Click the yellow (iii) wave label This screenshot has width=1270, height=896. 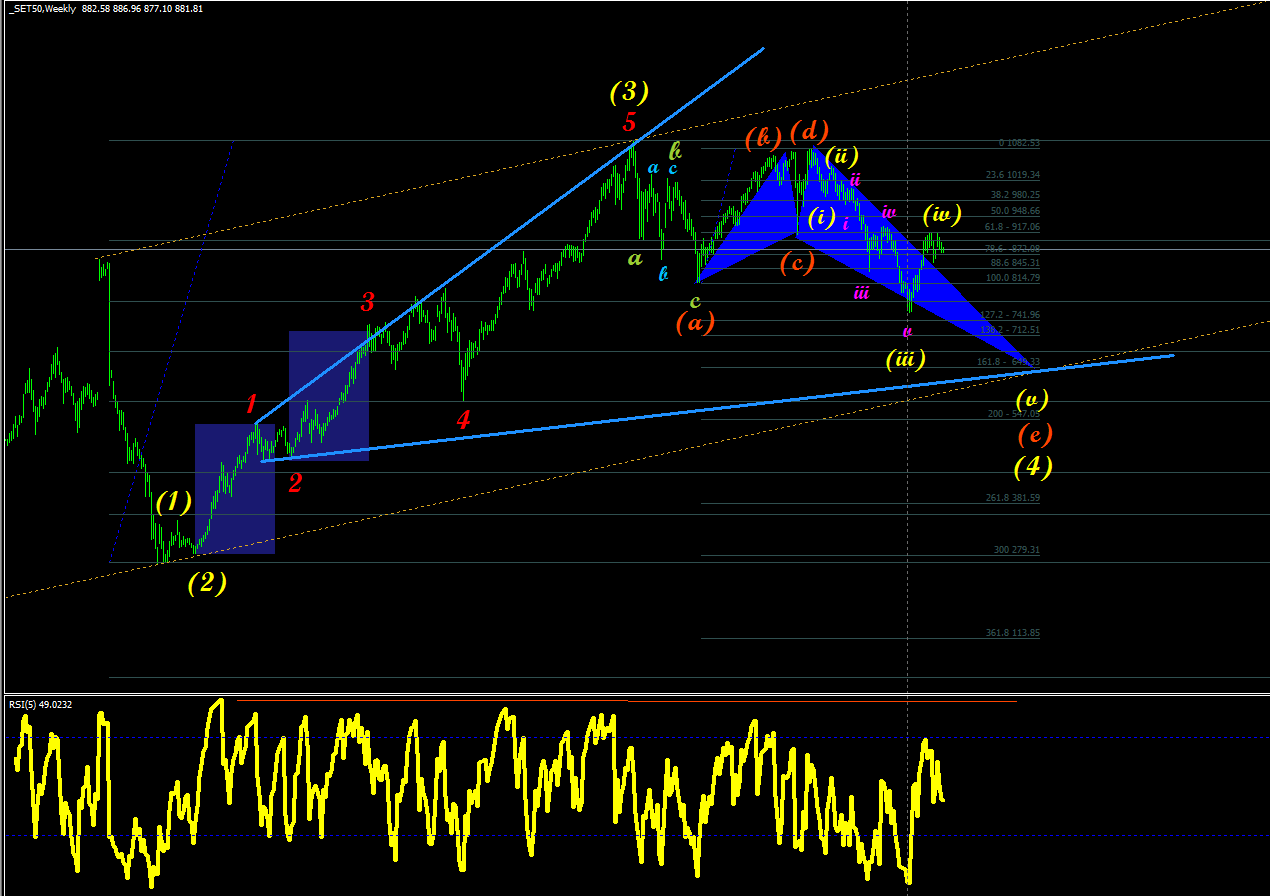[x=905, y=359]
